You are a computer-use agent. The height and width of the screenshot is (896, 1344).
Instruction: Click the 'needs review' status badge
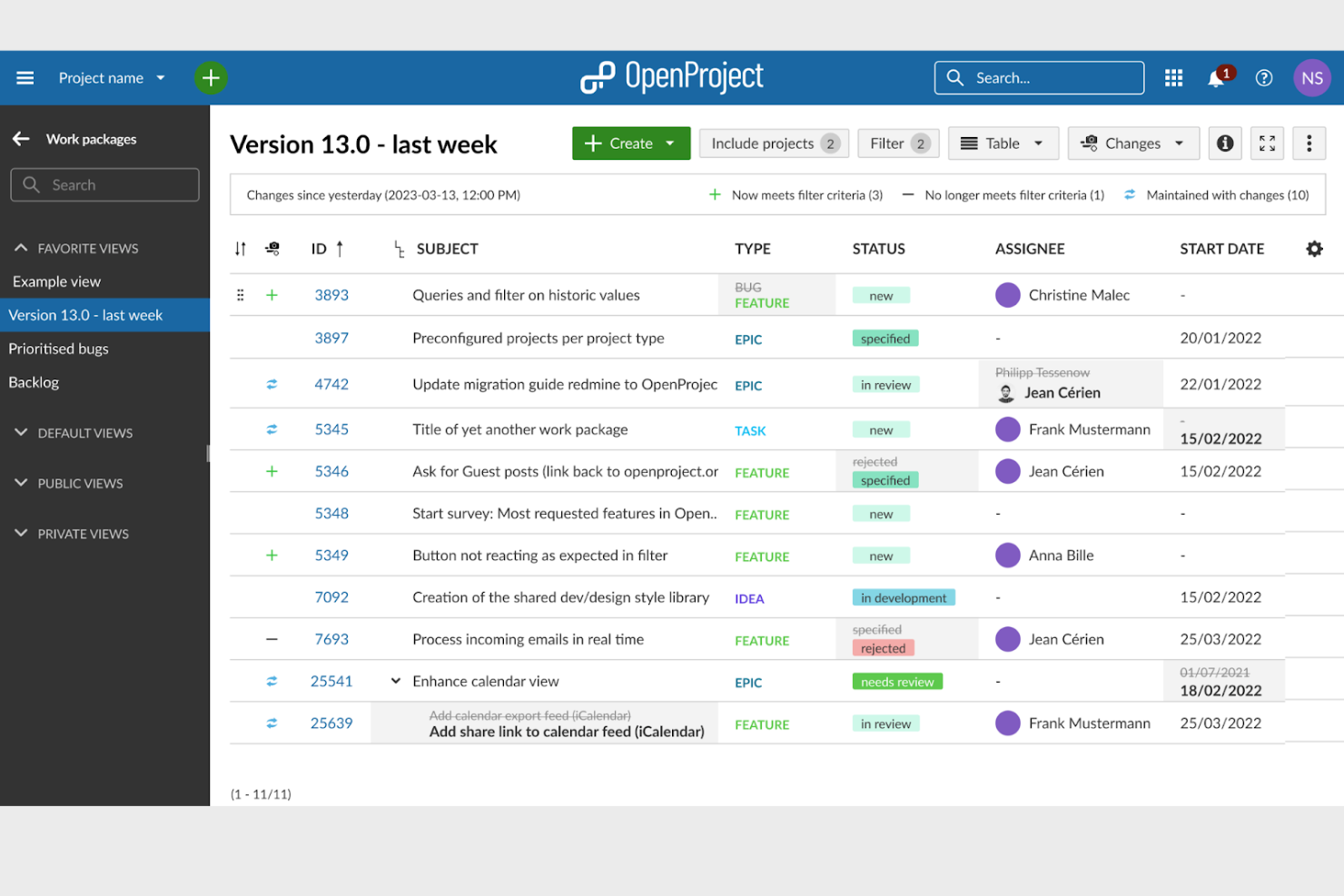pos(897,682)
